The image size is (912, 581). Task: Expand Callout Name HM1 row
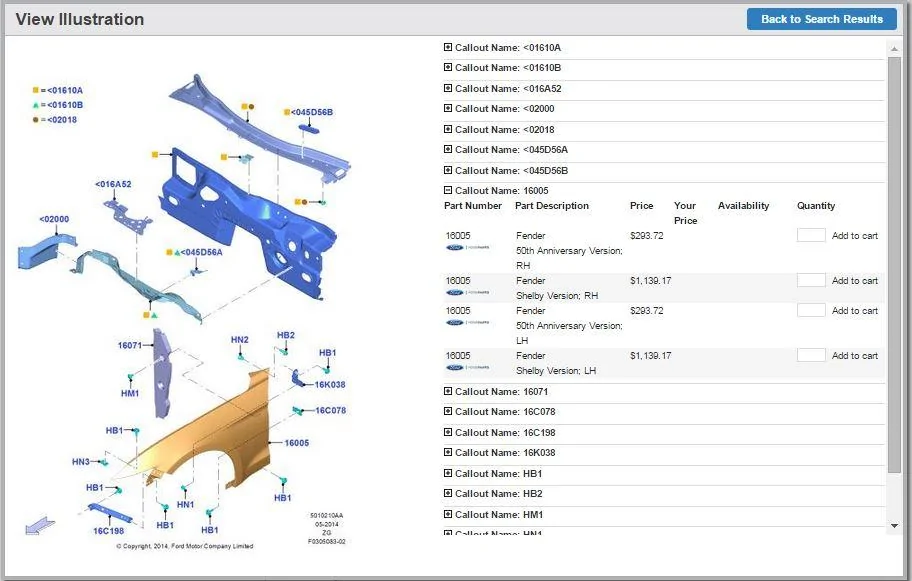tap(448, 514)
